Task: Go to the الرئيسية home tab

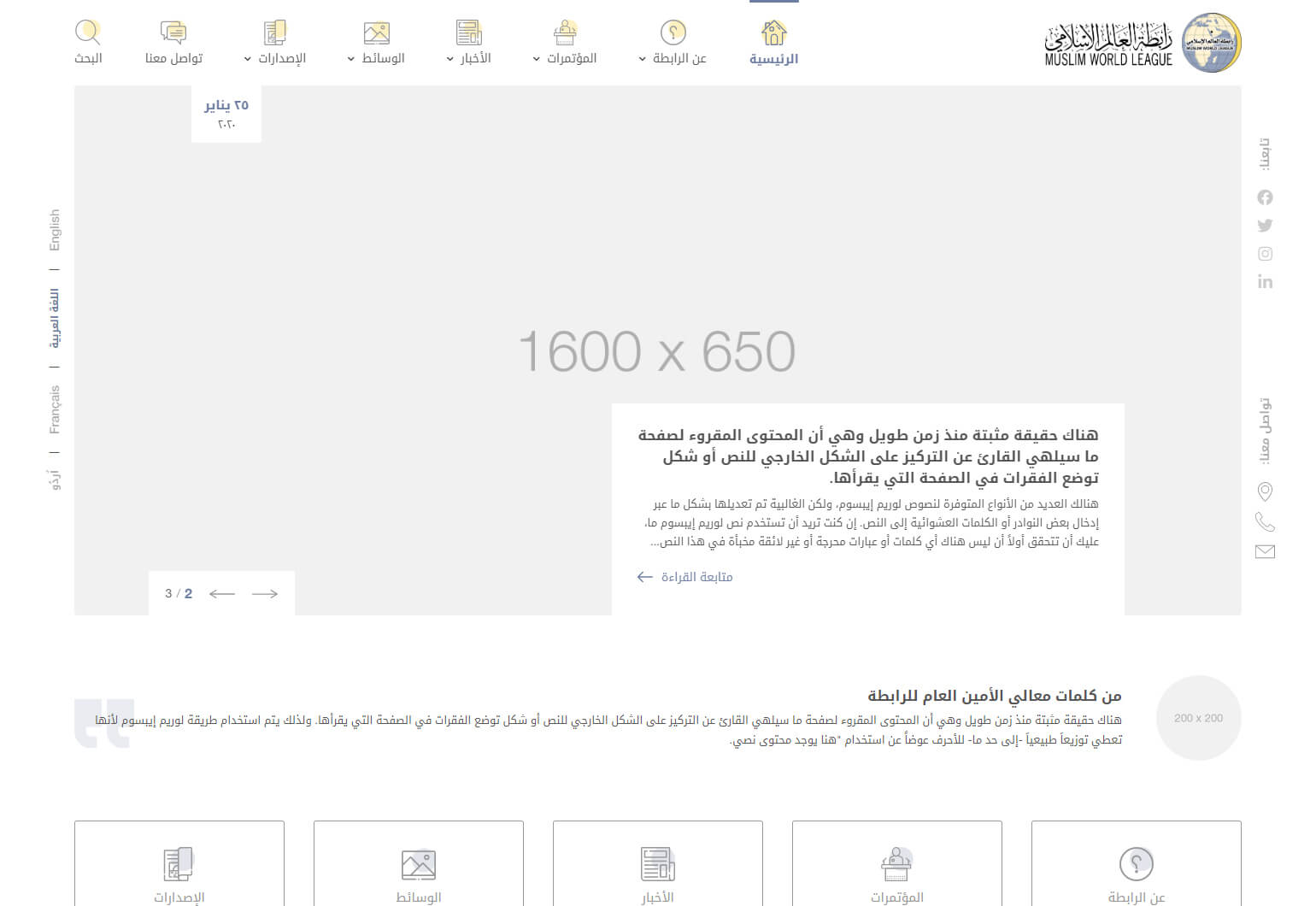Action: 773,43
